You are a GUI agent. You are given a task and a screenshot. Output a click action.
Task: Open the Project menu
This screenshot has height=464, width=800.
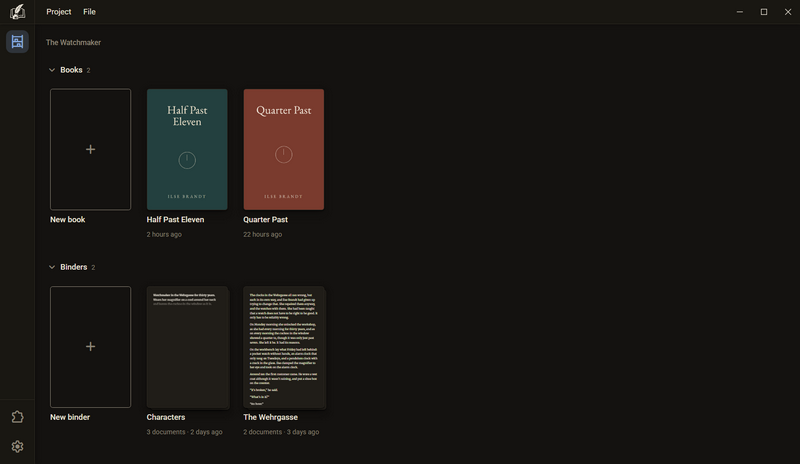click(x=59, y=12)
